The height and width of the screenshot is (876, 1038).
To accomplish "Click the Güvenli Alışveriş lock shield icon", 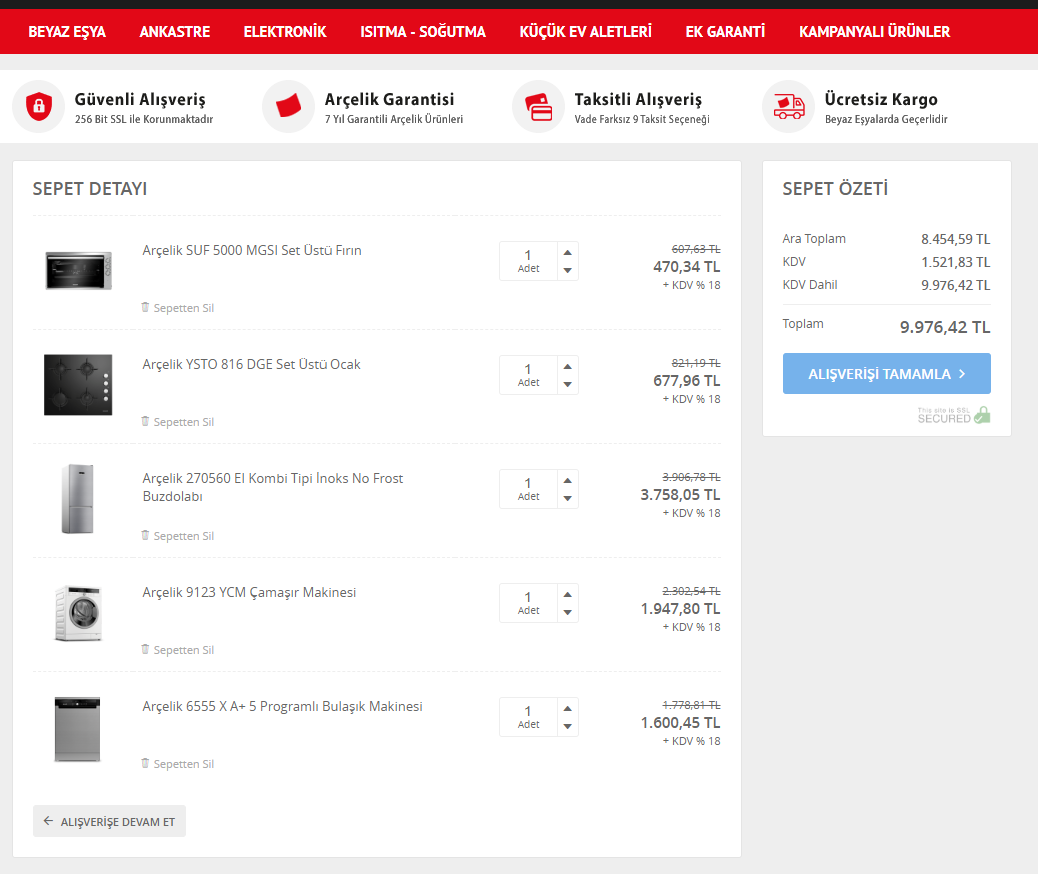I will [39, 107].
